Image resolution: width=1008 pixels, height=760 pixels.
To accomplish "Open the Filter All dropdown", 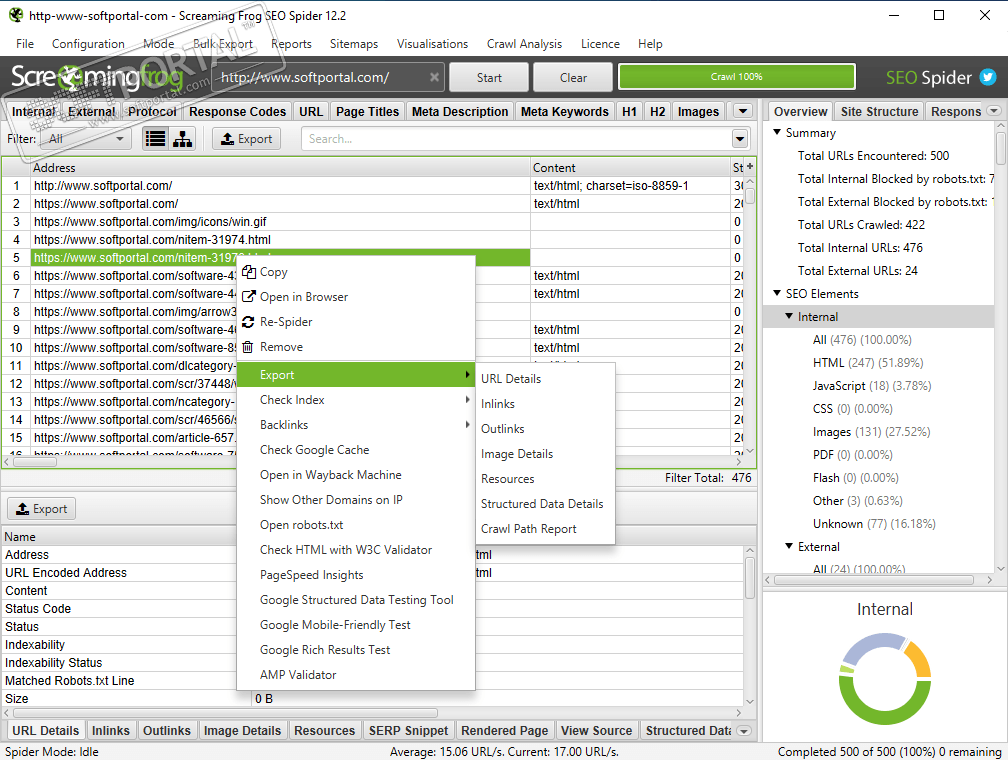I will point(86,139).
